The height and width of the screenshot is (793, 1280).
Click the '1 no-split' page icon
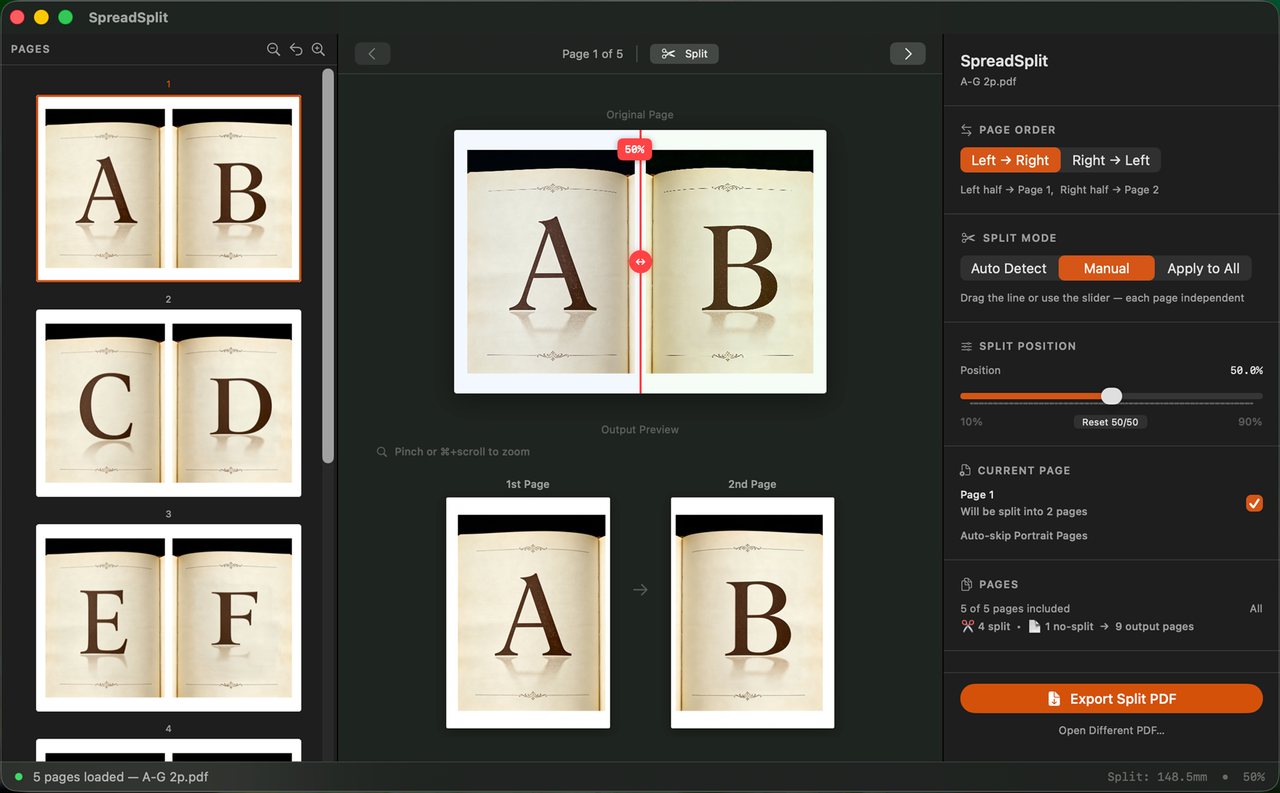pyautogui.click(x=1035, y=627)
